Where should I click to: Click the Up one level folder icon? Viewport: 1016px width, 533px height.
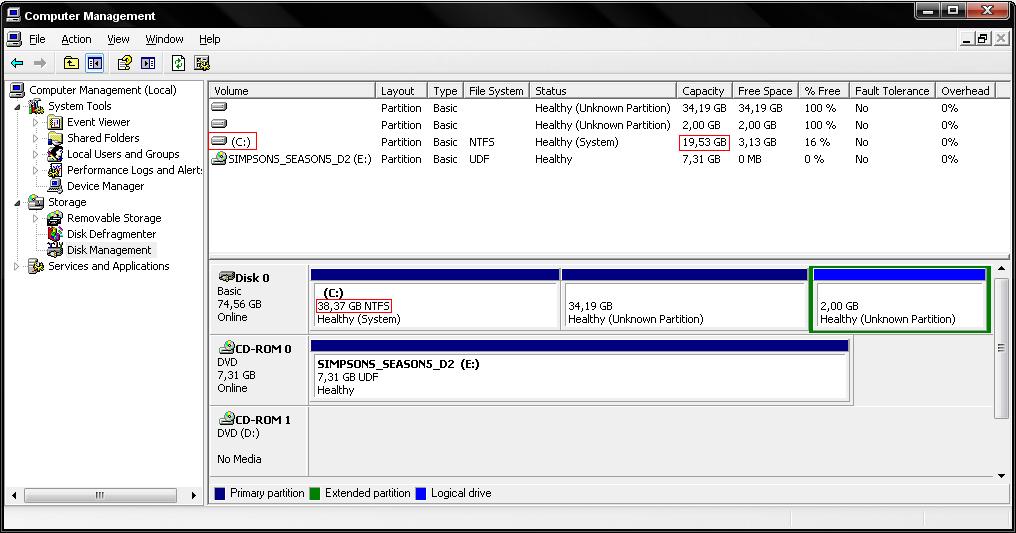click(x=71, y=63)
